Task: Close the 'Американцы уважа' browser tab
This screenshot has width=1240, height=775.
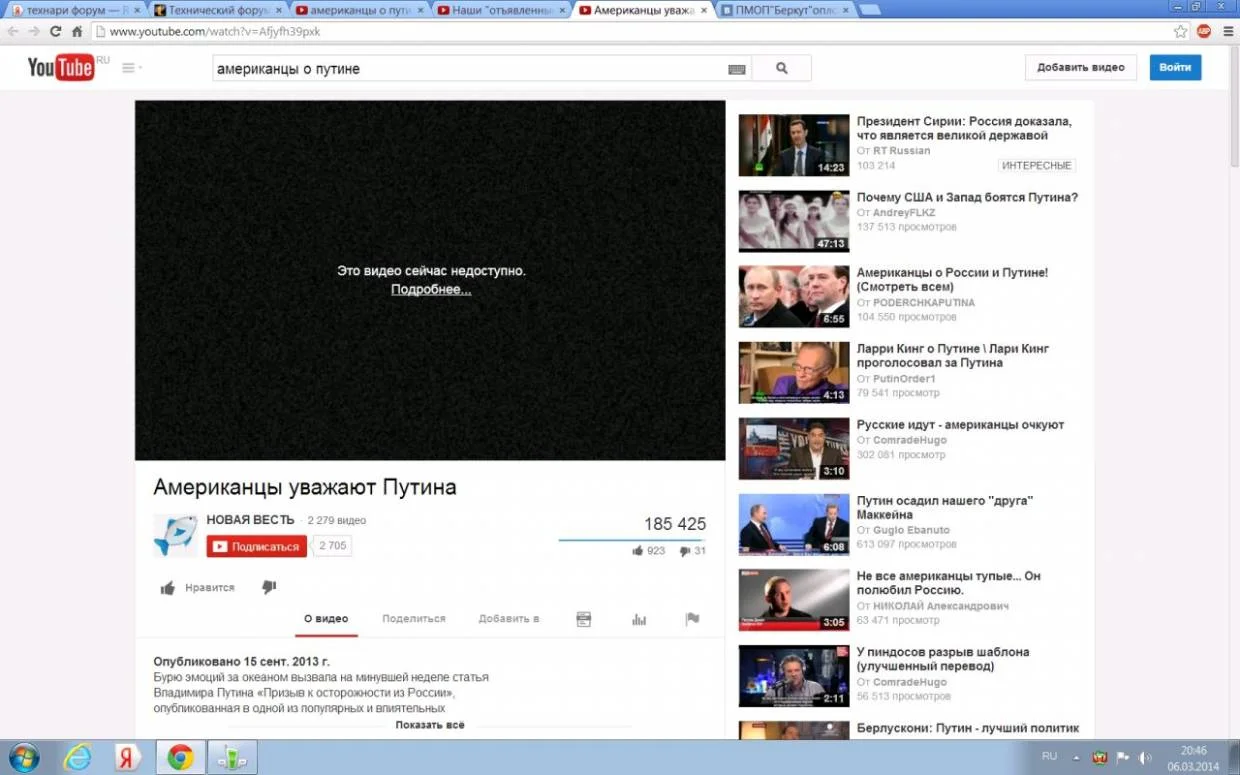Action: tap(703, 10)
